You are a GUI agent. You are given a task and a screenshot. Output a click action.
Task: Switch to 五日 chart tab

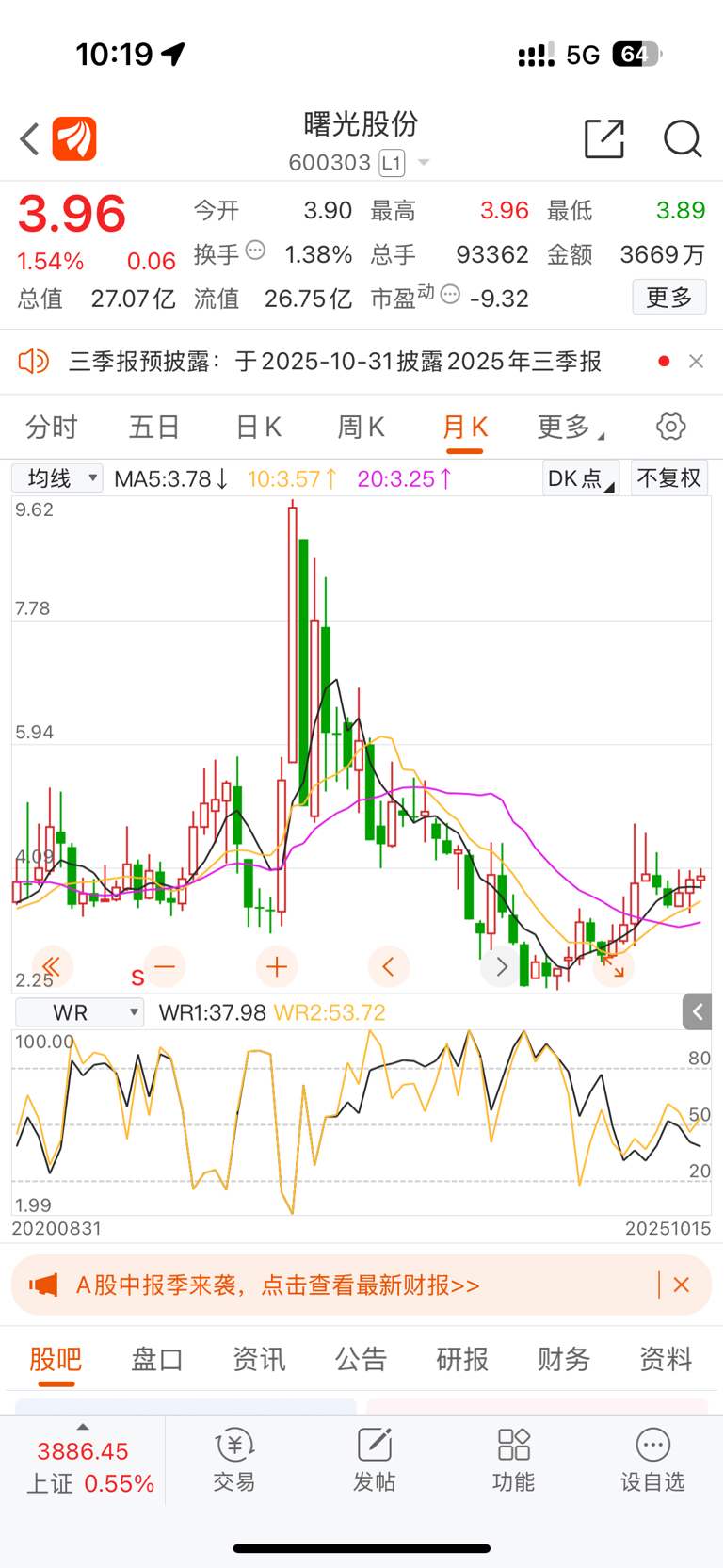tap(154, 428)
